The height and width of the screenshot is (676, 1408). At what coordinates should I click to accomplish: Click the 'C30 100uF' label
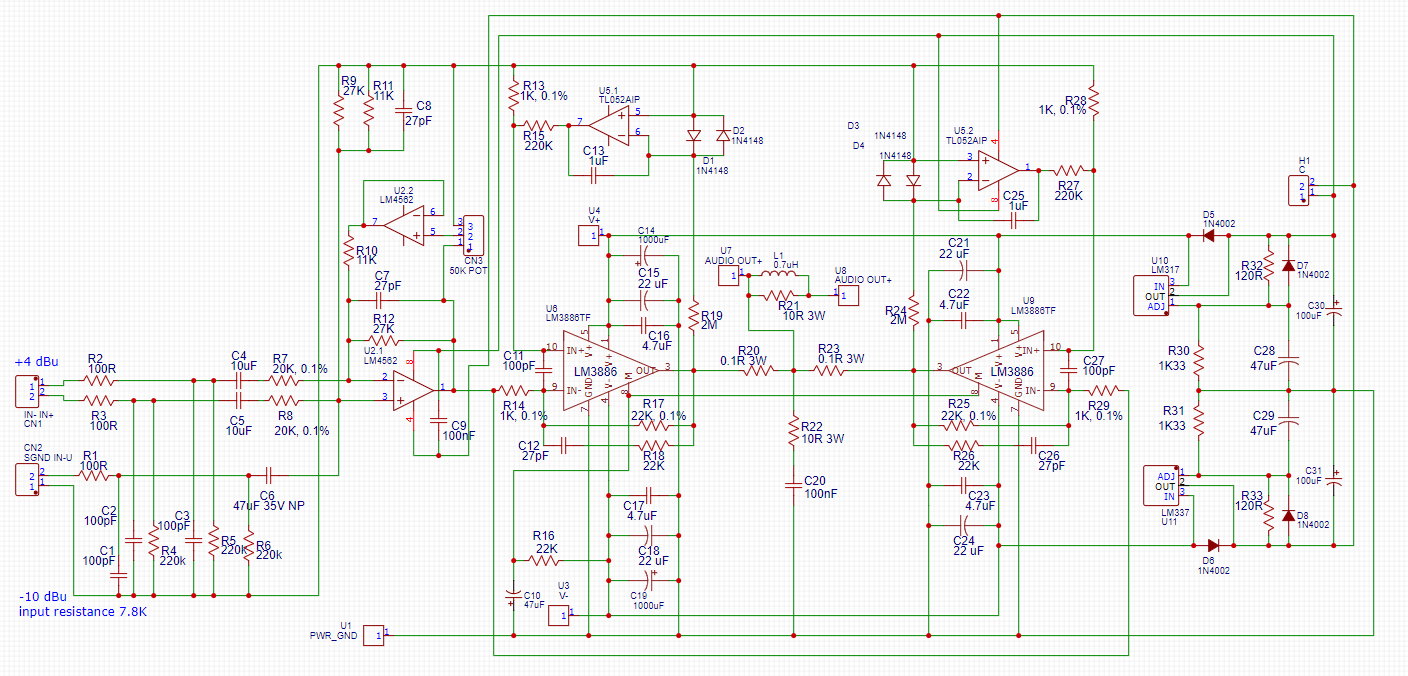pyautogui.click(x=1310, y=310)
